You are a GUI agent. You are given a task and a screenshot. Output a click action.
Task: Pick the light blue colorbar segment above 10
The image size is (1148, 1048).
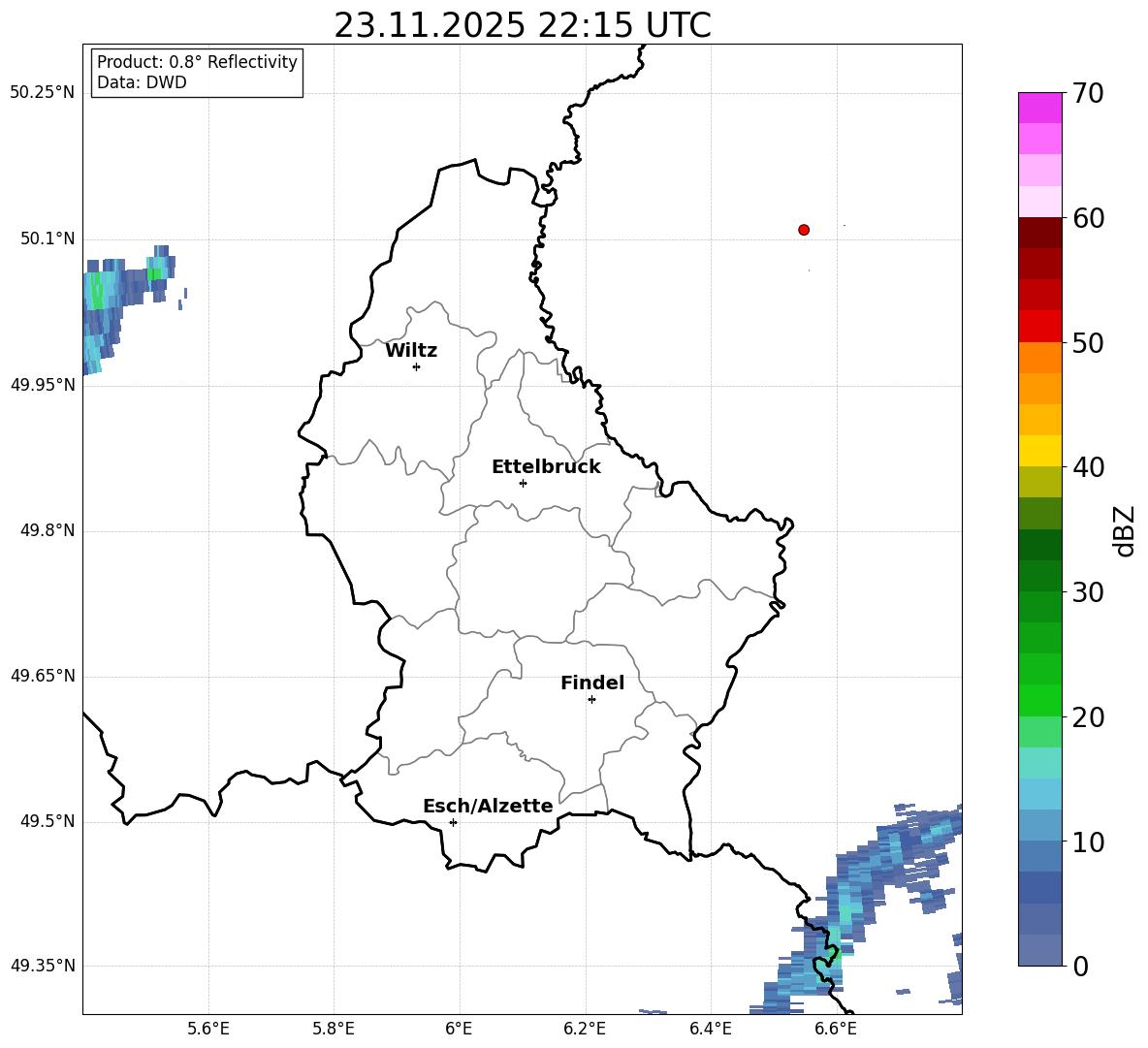tap(1039, 825)
